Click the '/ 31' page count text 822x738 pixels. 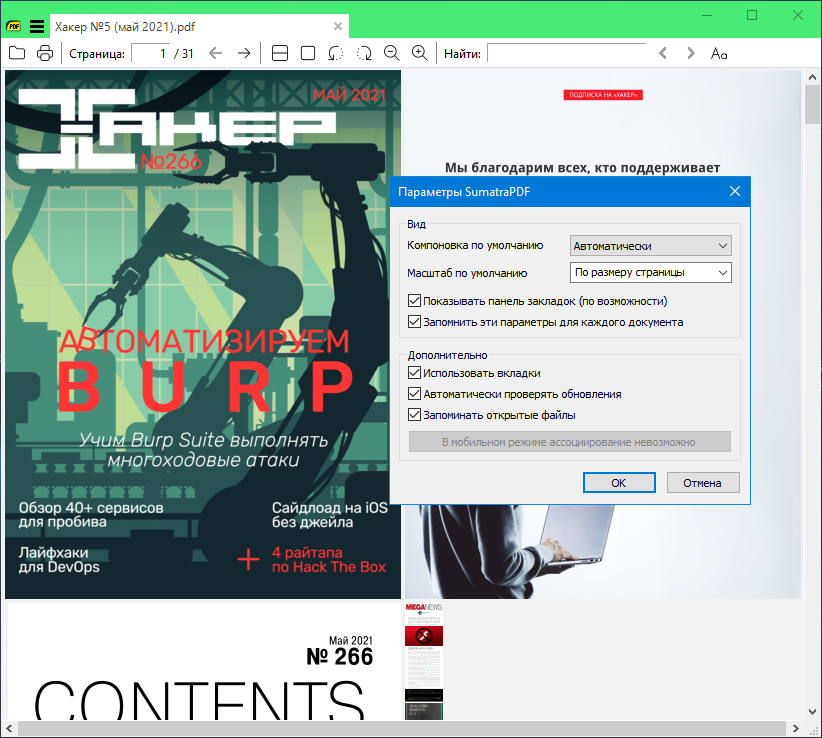(x=184, y=53)
